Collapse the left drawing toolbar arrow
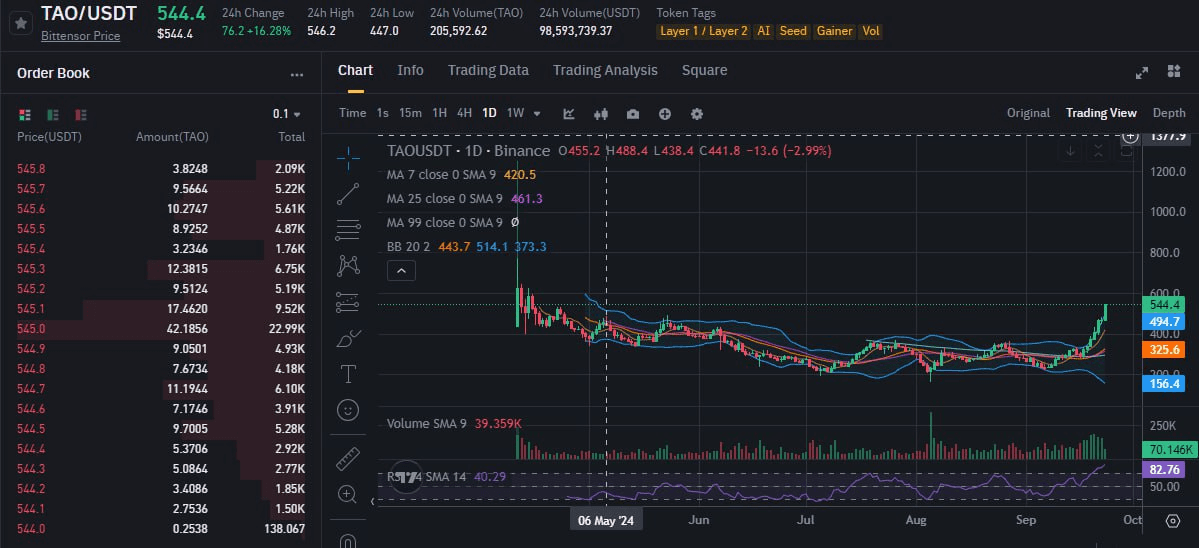 (373, 501)
